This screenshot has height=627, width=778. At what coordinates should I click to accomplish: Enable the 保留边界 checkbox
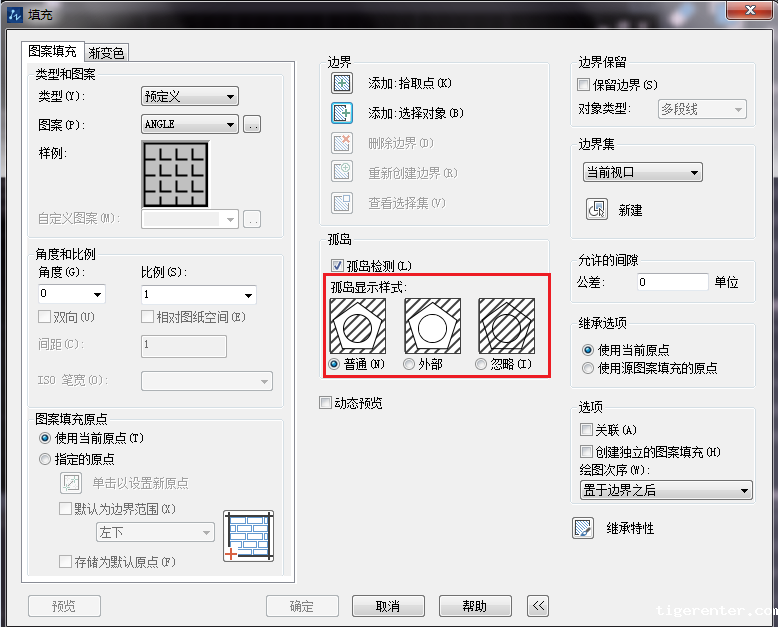(585, 85)
